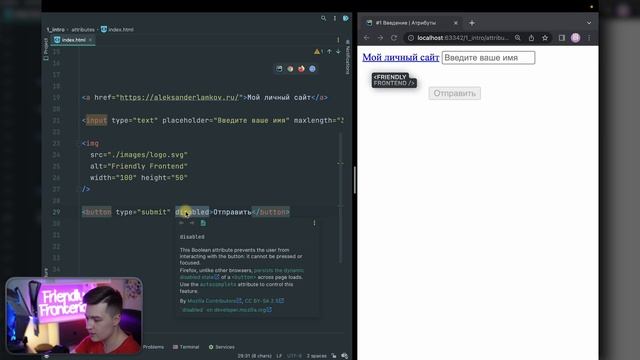
Task: Click the input tag on line 21
Action: [97, 120]
